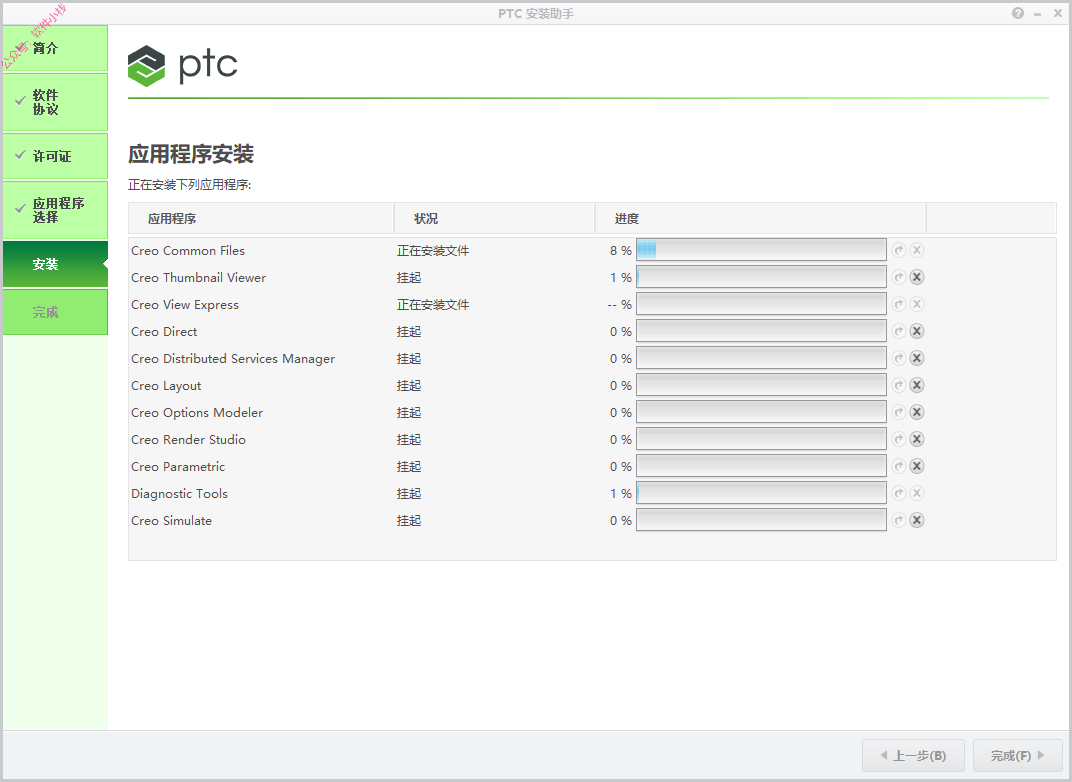Cancel the Creo Direct installation
This screenshot has height=782, width=1072.
[x=917, y=332]
